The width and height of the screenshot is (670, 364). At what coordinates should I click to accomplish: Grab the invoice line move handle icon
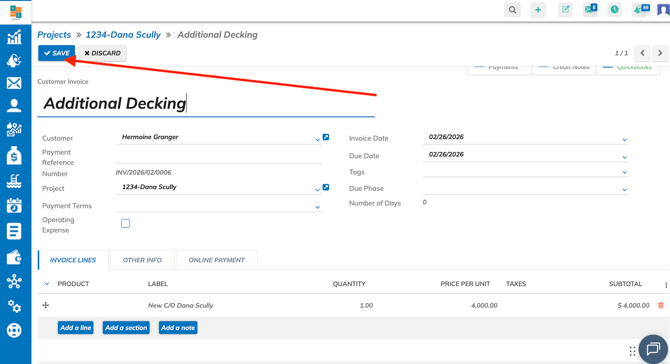tap(46, 305)
